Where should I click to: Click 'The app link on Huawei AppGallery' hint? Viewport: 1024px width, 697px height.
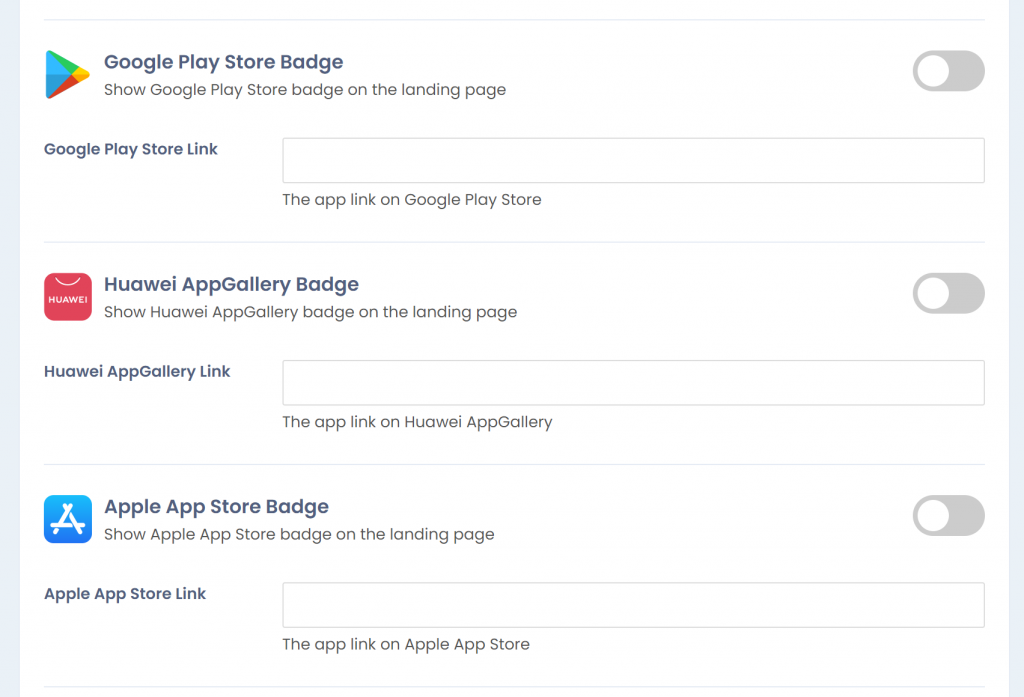(x=417, y=421)
